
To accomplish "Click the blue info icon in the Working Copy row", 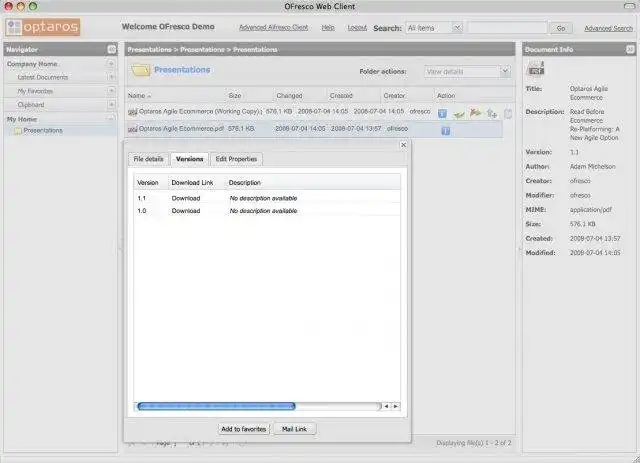I will coord(442,114).
